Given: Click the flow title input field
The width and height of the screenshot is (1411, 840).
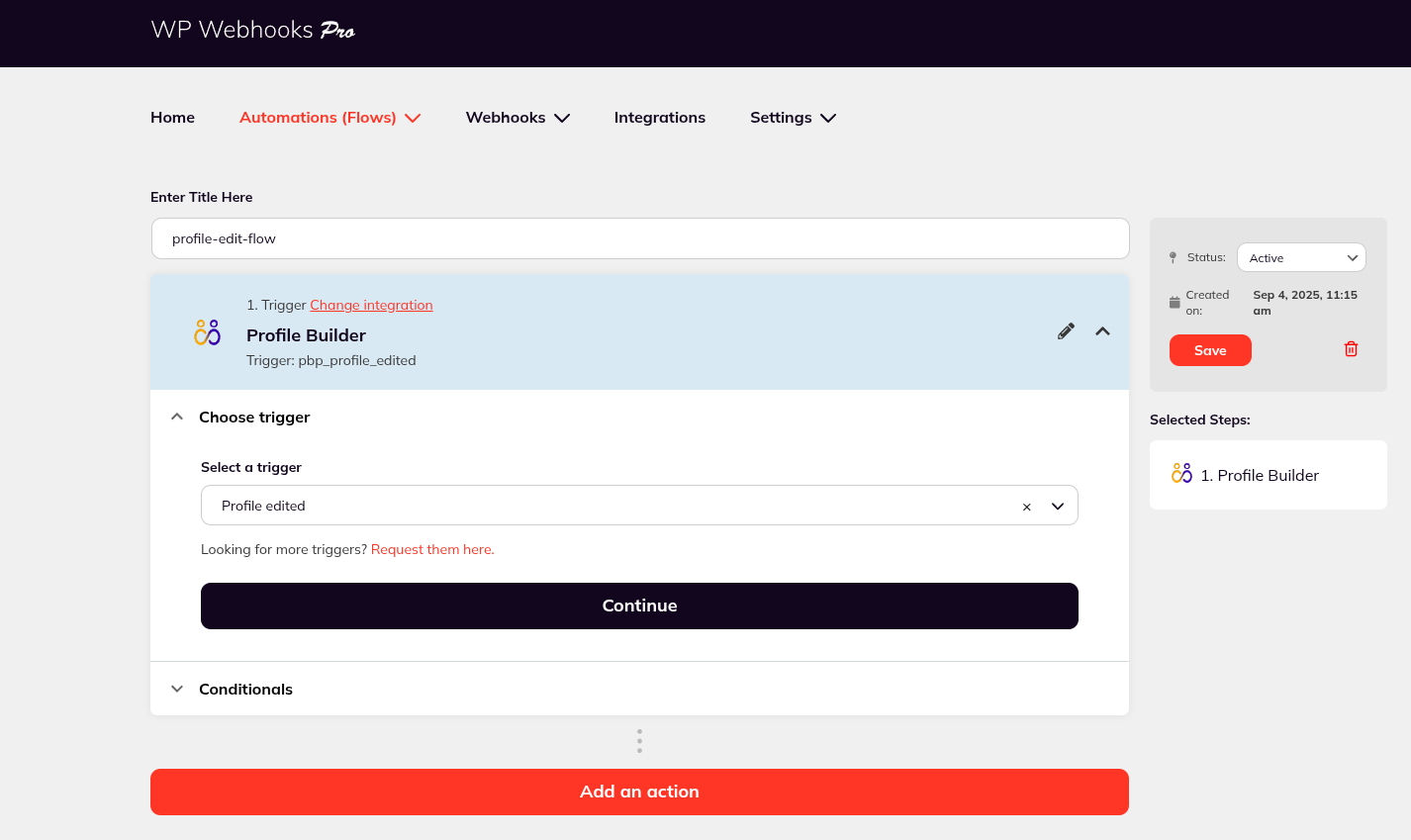Looking at the screenshot, I should (640, 238).
